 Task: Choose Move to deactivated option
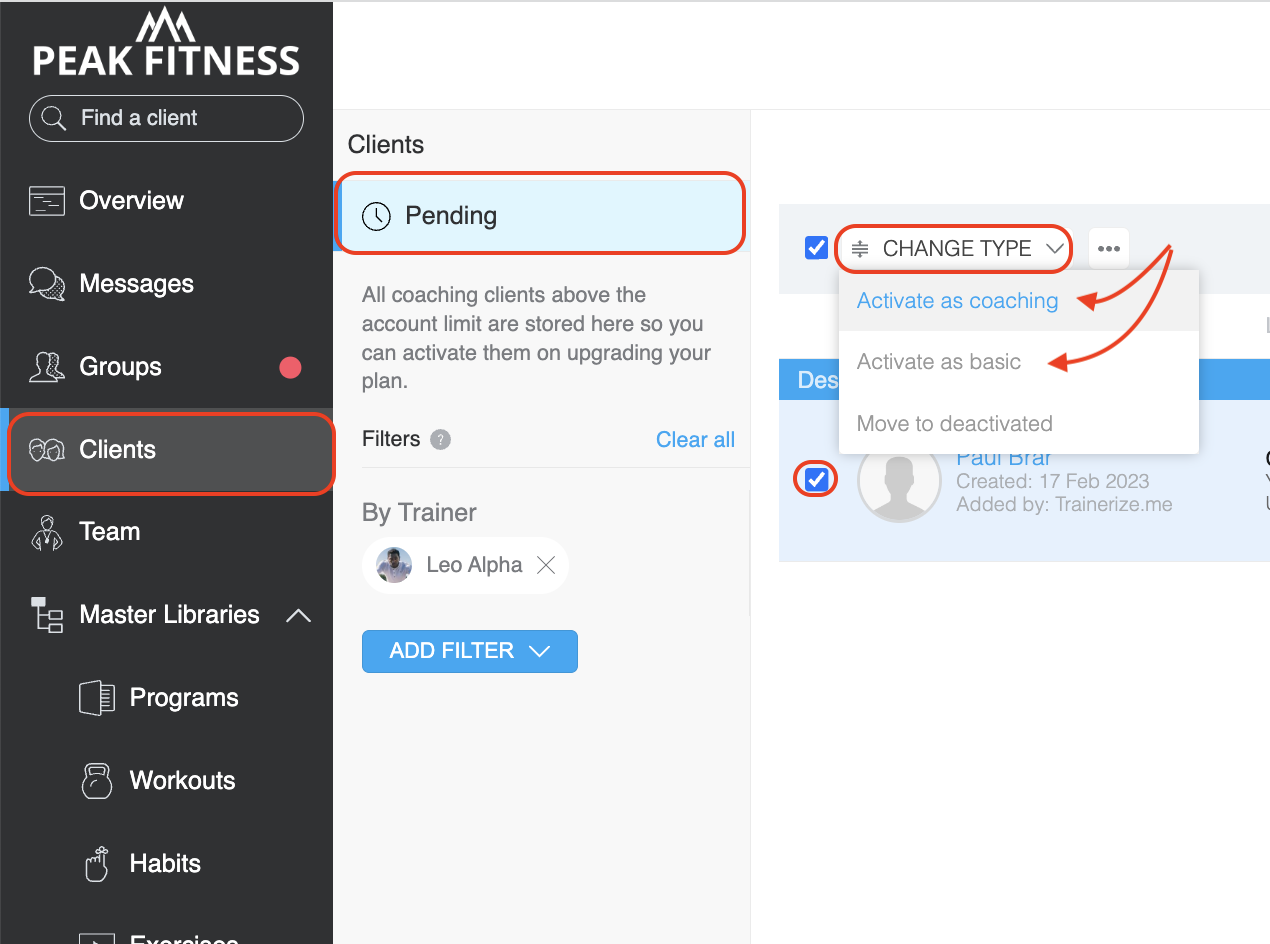[954, 423]
